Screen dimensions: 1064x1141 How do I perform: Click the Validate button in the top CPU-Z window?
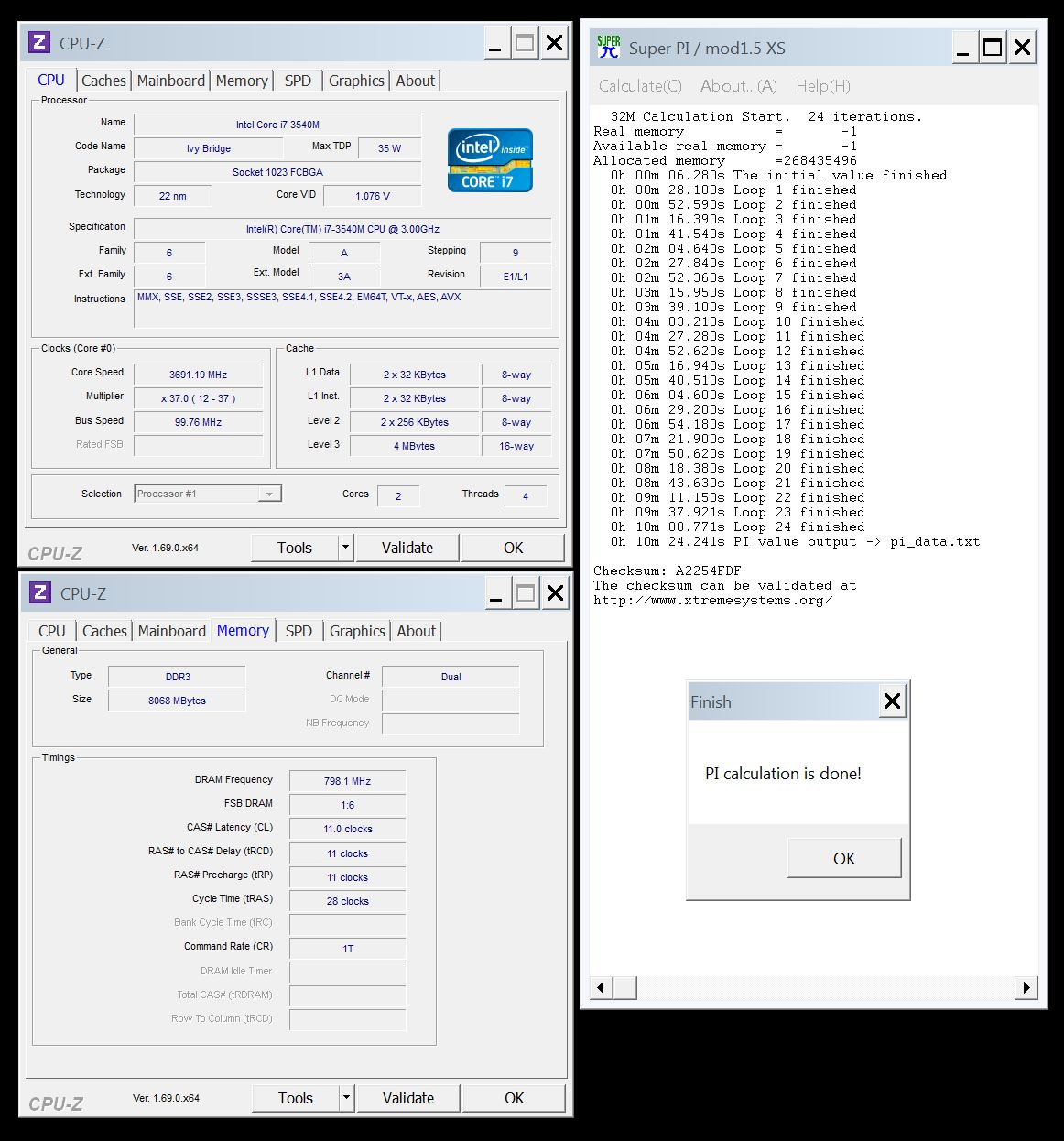(x=407, y=548)
